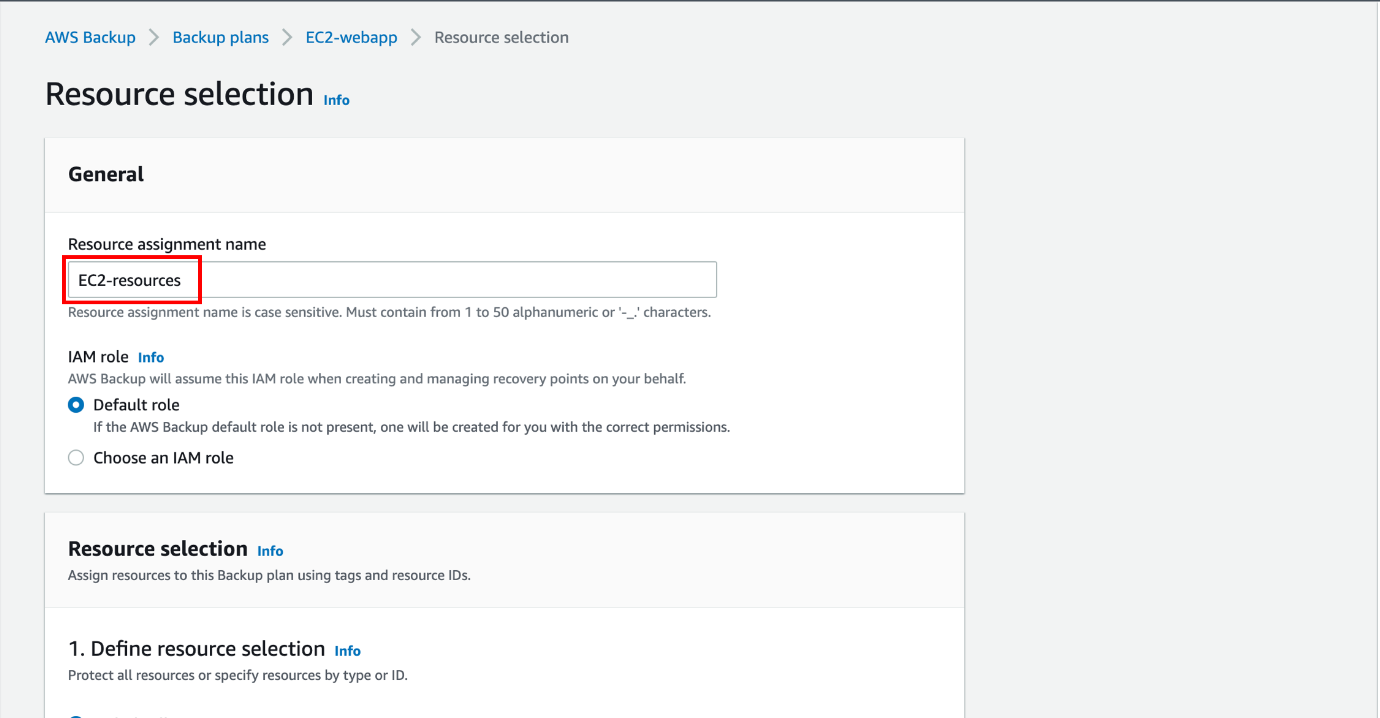Click the Resource assignment name input field

(x=392, y=280)
